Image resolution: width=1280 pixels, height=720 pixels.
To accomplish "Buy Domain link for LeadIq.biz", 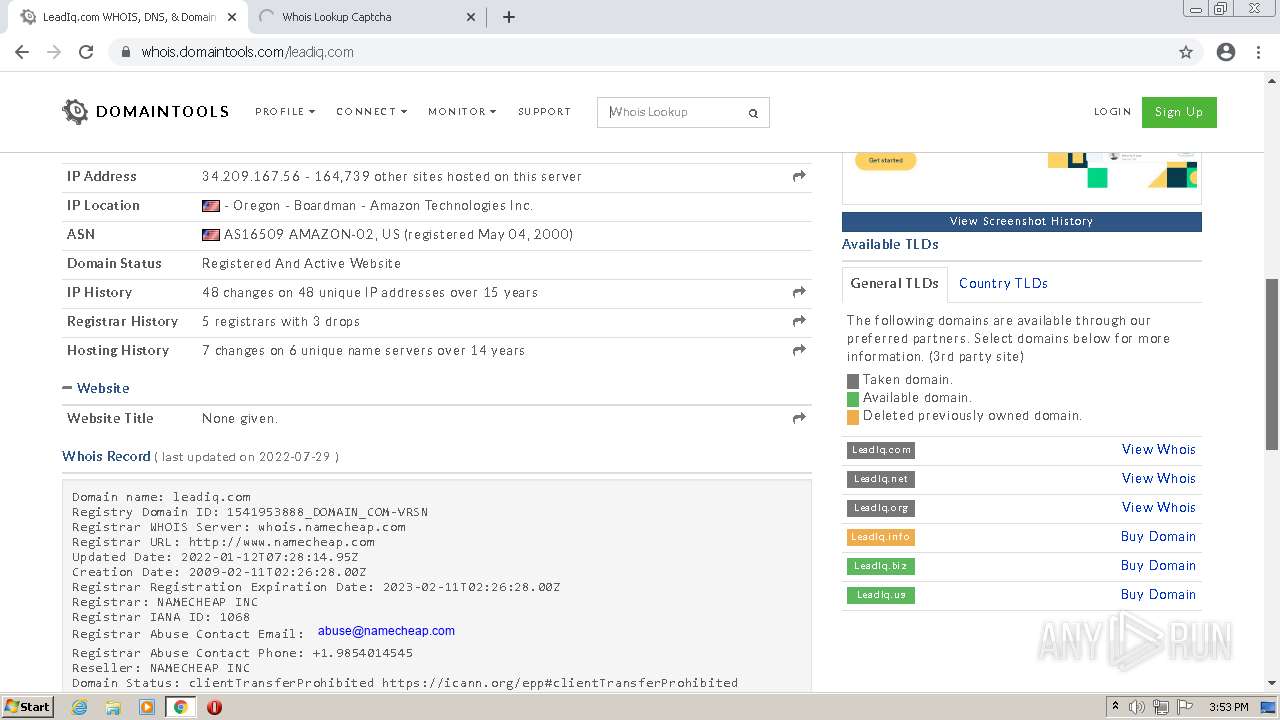I will (x=1158, y=565).
